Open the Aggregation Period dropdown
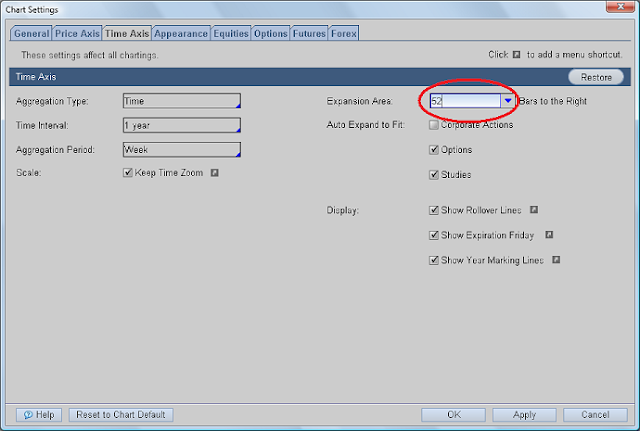This screenshot has height=431, width=640. pos(182,150)
